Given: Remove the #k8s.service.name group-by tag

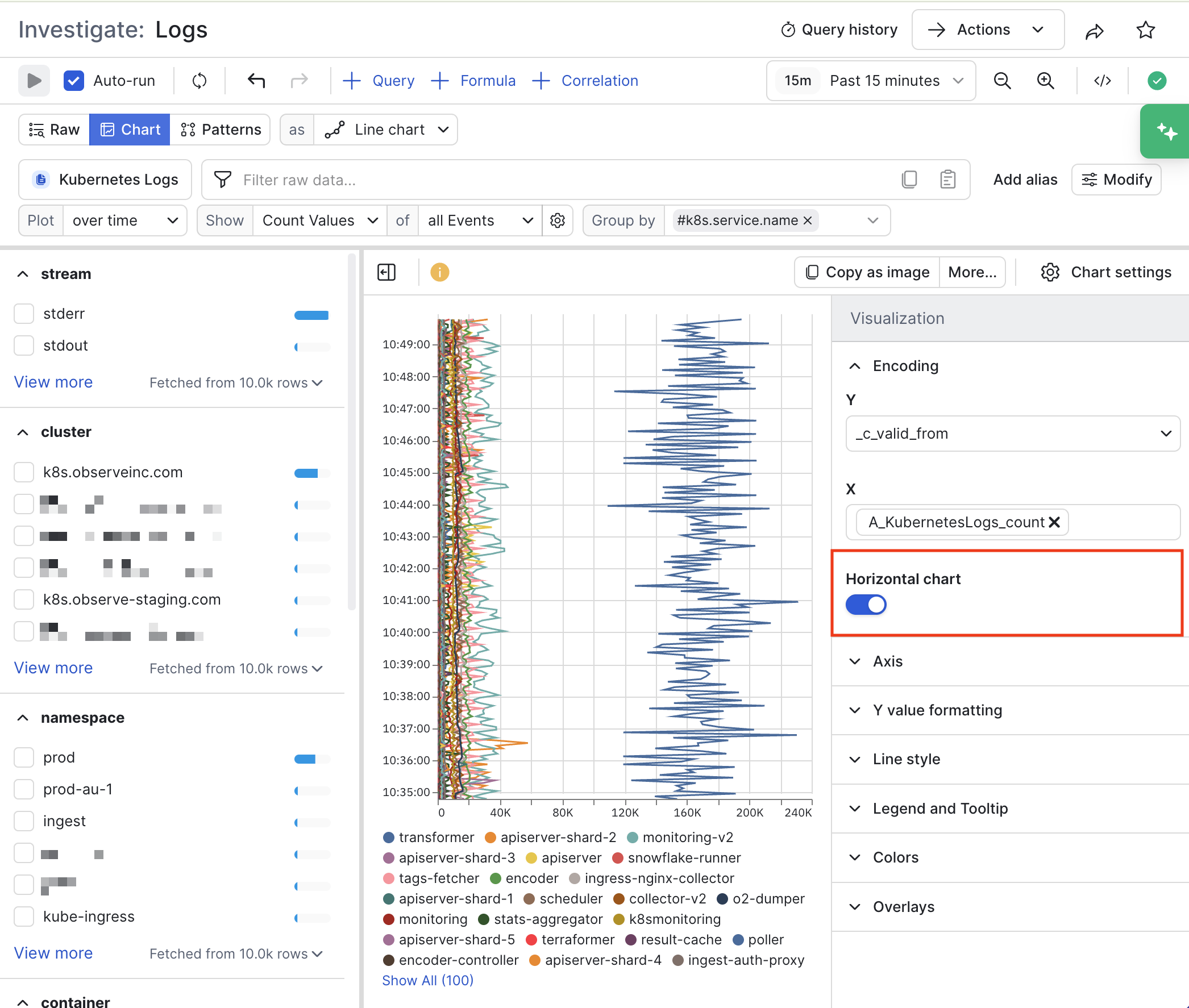Looking at the screenshot, I should click(808, 220).
